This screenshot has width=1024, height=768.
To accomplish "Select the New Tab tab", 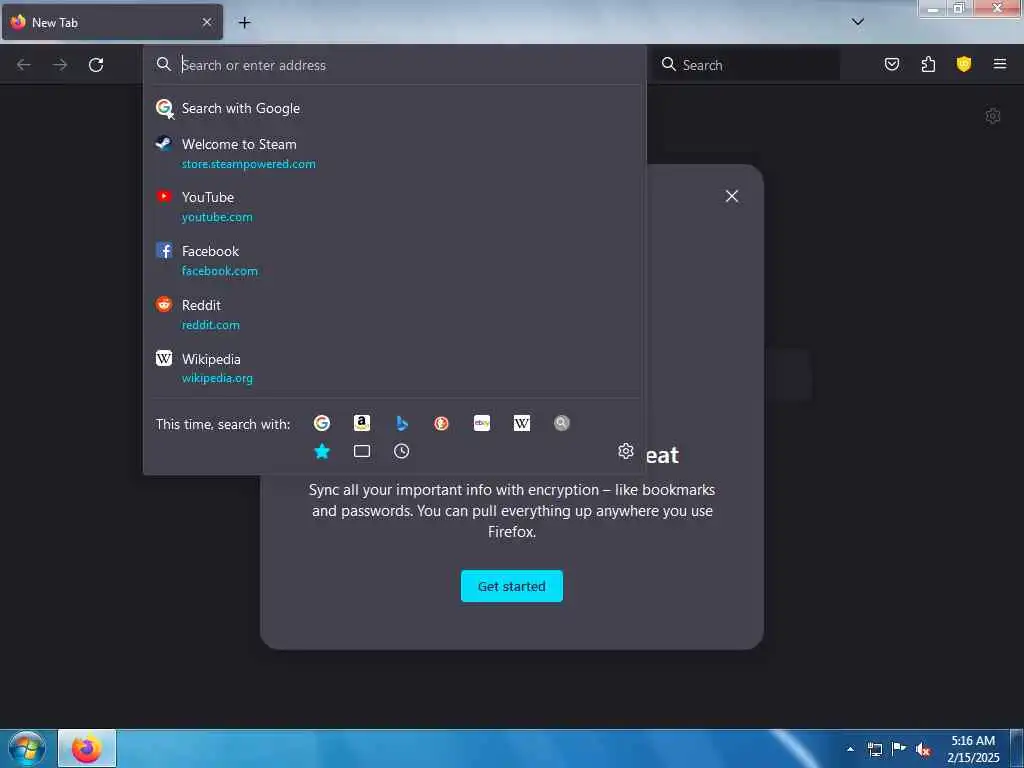I will coord(112,22).
